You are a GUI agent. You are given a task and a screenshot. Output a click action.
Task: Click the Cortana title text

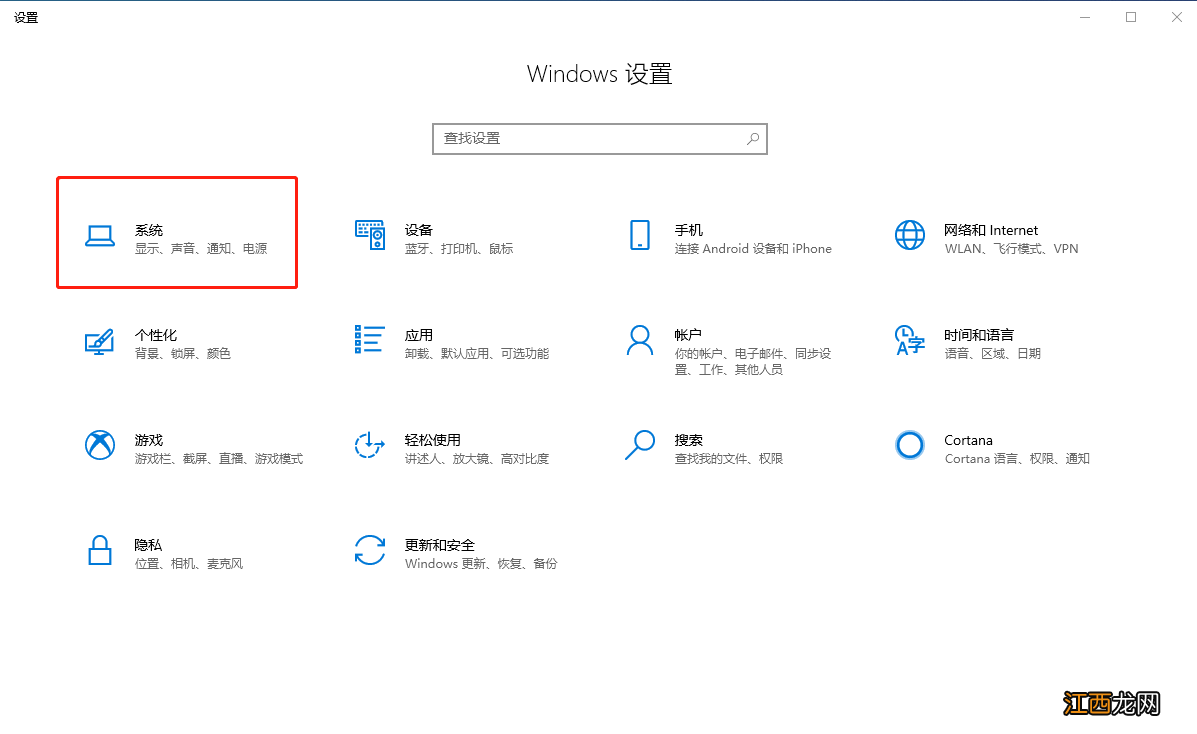point(968,440)
